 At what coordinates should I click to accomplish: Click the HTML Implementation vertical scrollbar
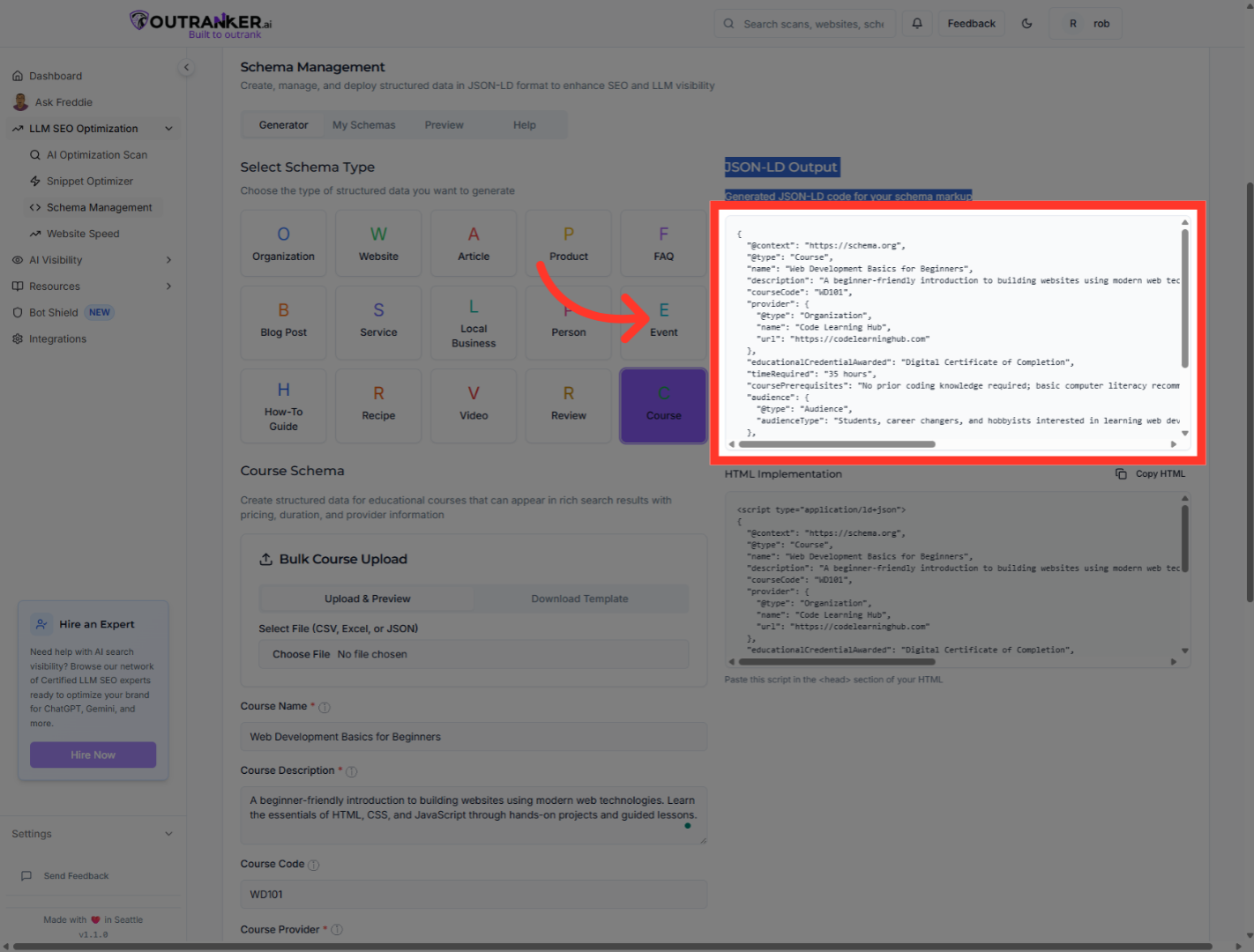(1184, 539)
